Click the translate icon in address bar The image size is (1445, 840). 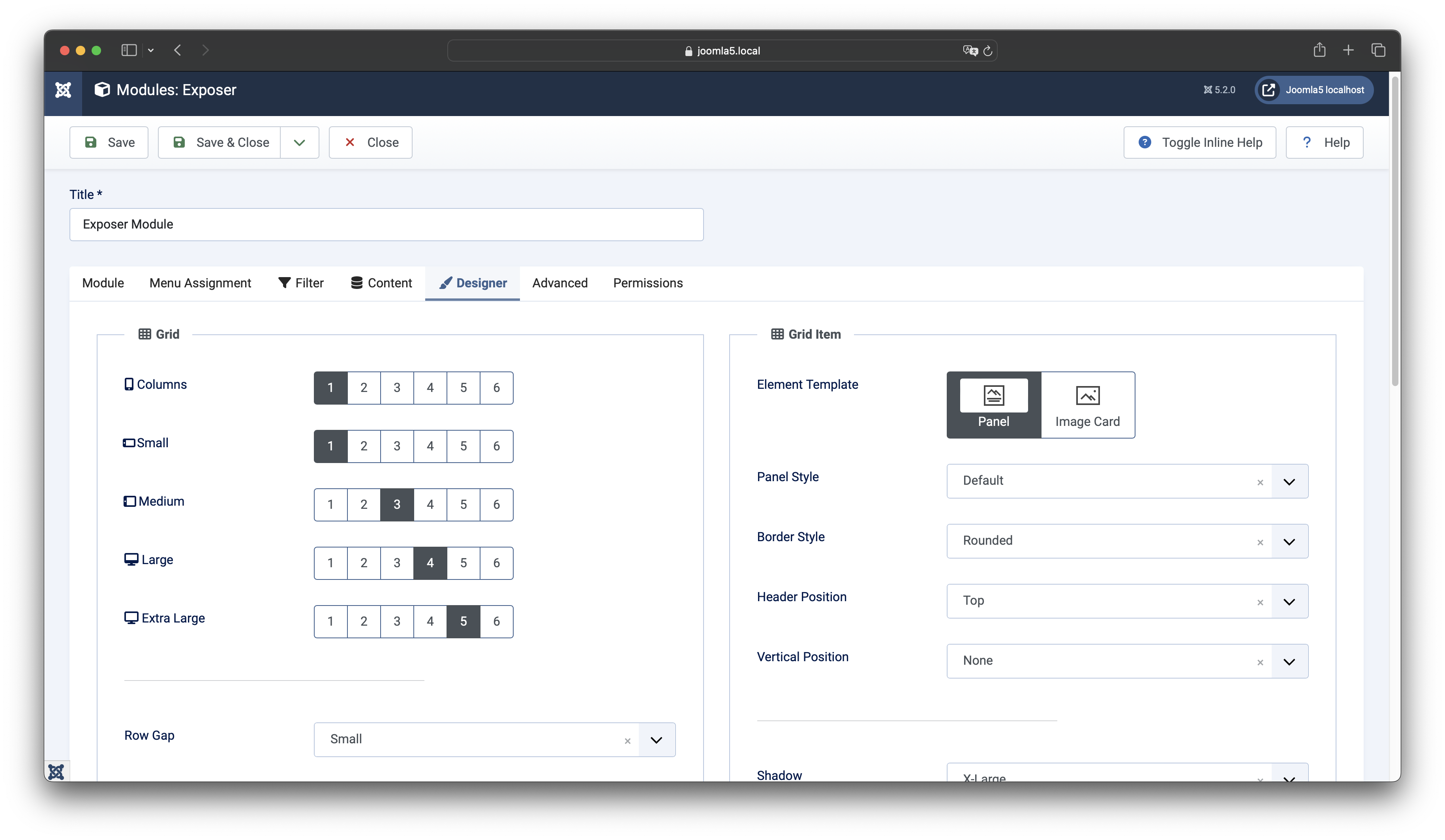pos(970,51)
